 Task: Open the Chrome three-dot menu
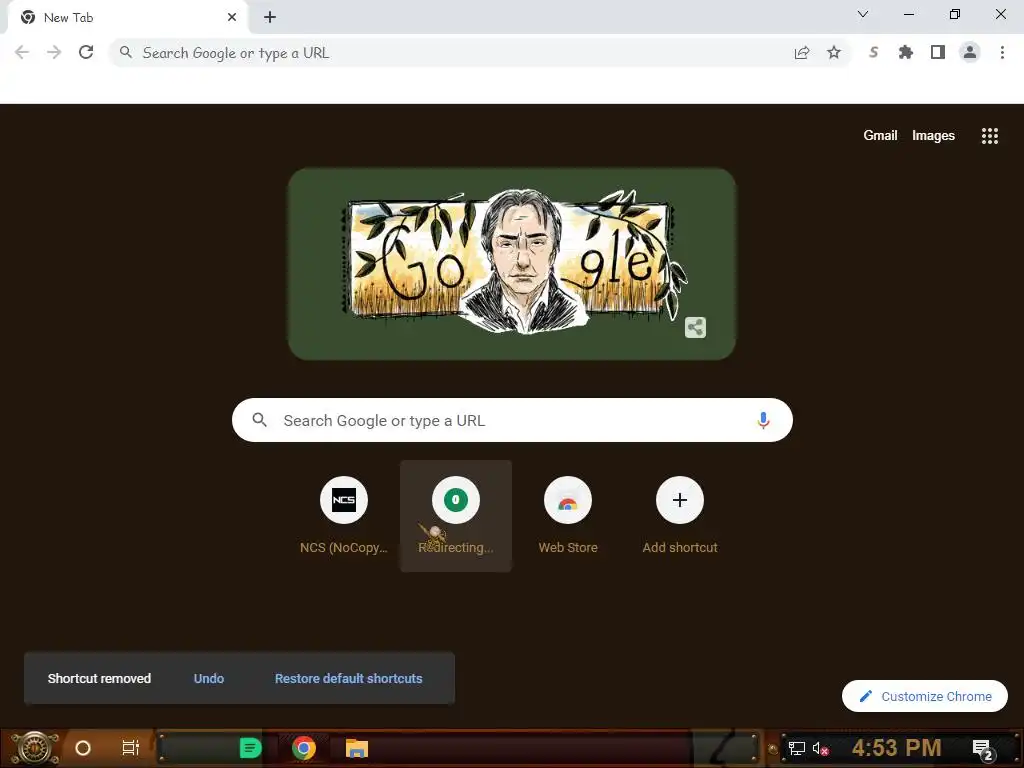(1002, 52)
